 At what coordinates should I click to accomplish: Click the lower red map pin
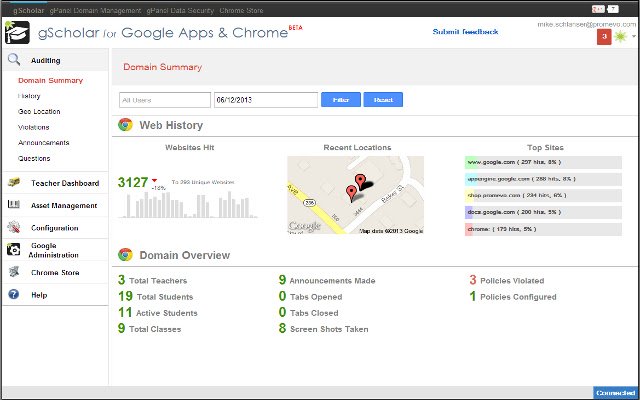(x=351, y=193)
